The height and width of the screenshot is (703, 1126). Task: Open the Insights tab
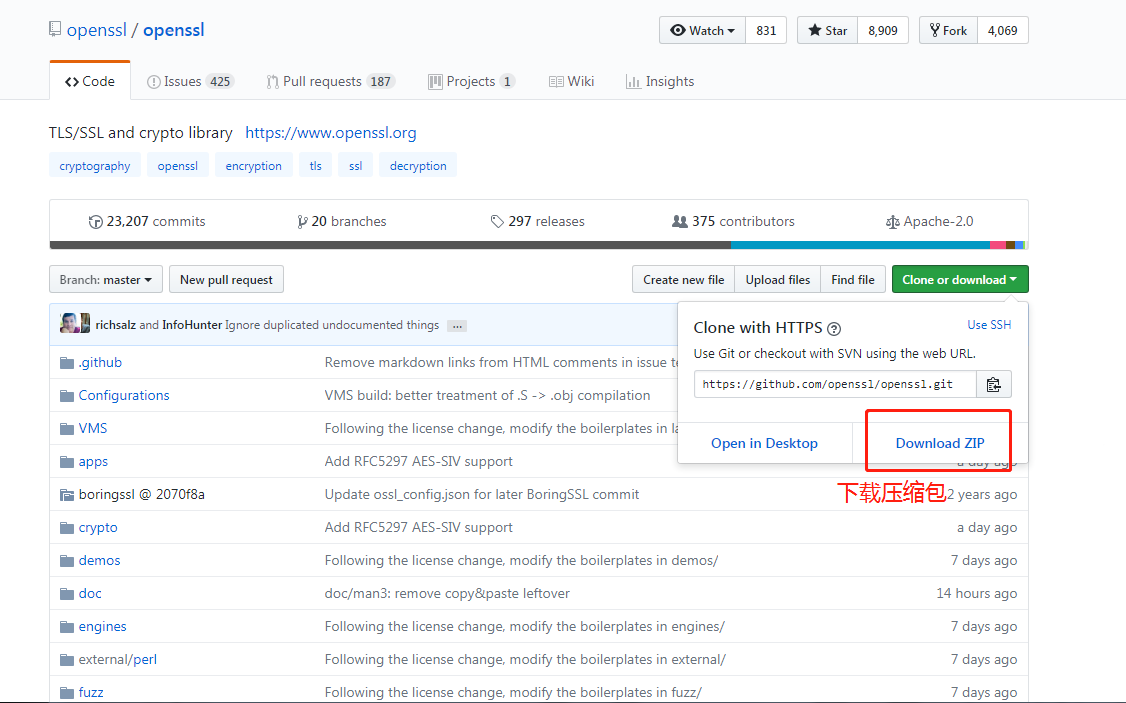click(x=660, y=81)
